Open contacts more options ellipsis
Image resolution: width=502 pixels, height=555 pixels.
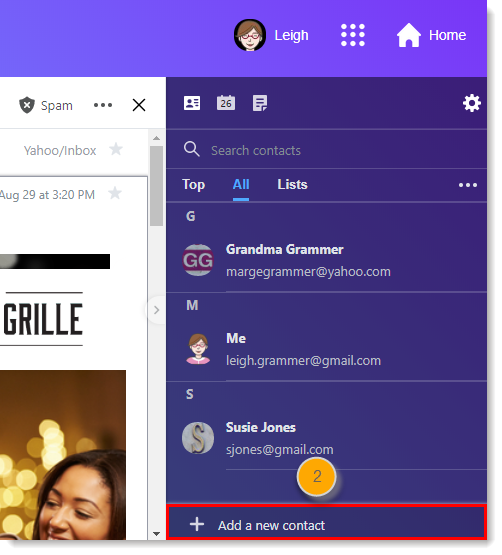click(468, 185)
